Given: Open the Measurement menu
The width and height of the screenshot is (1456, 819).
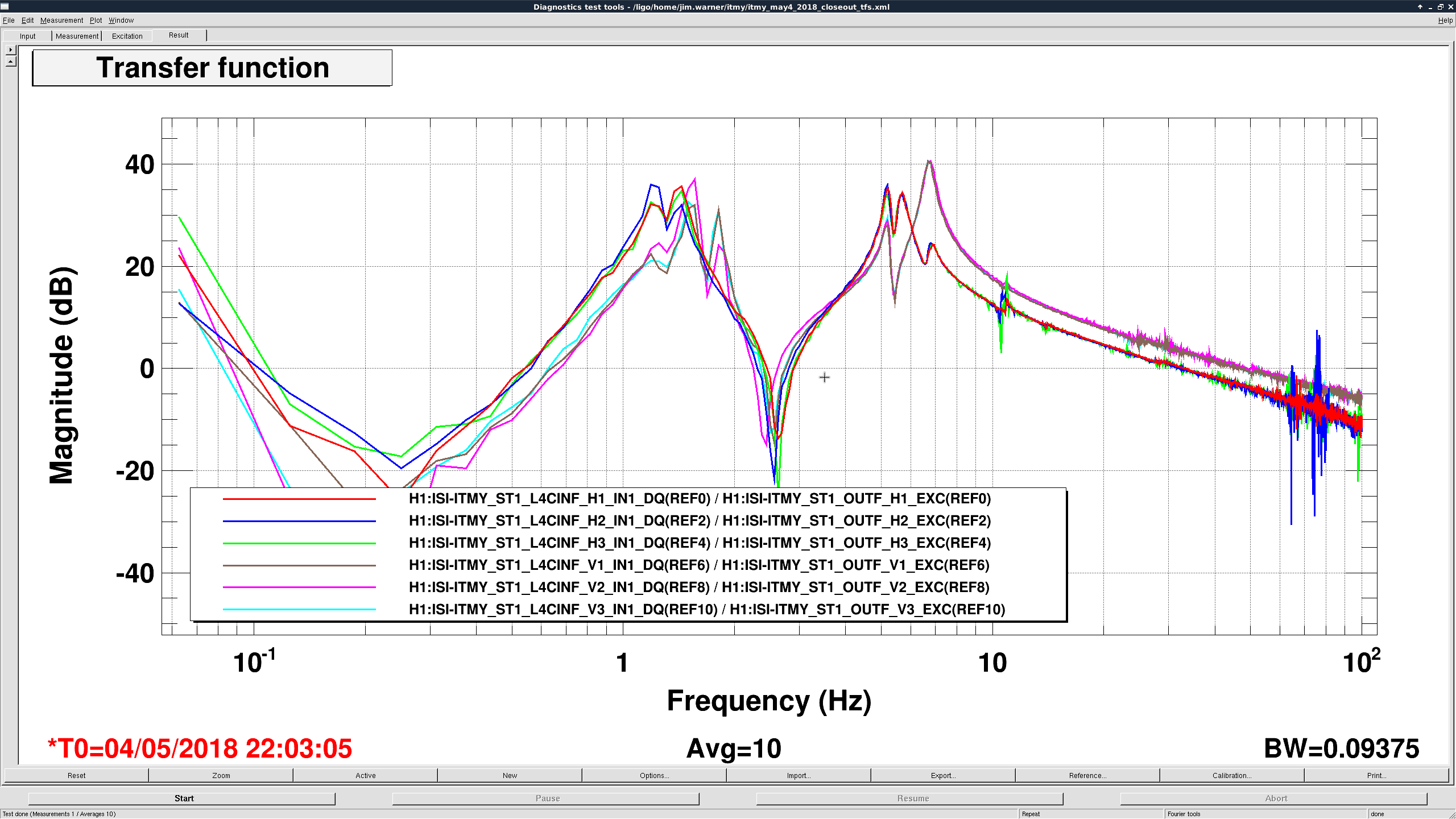Looking at the screenshot, I should click(61, 20).
